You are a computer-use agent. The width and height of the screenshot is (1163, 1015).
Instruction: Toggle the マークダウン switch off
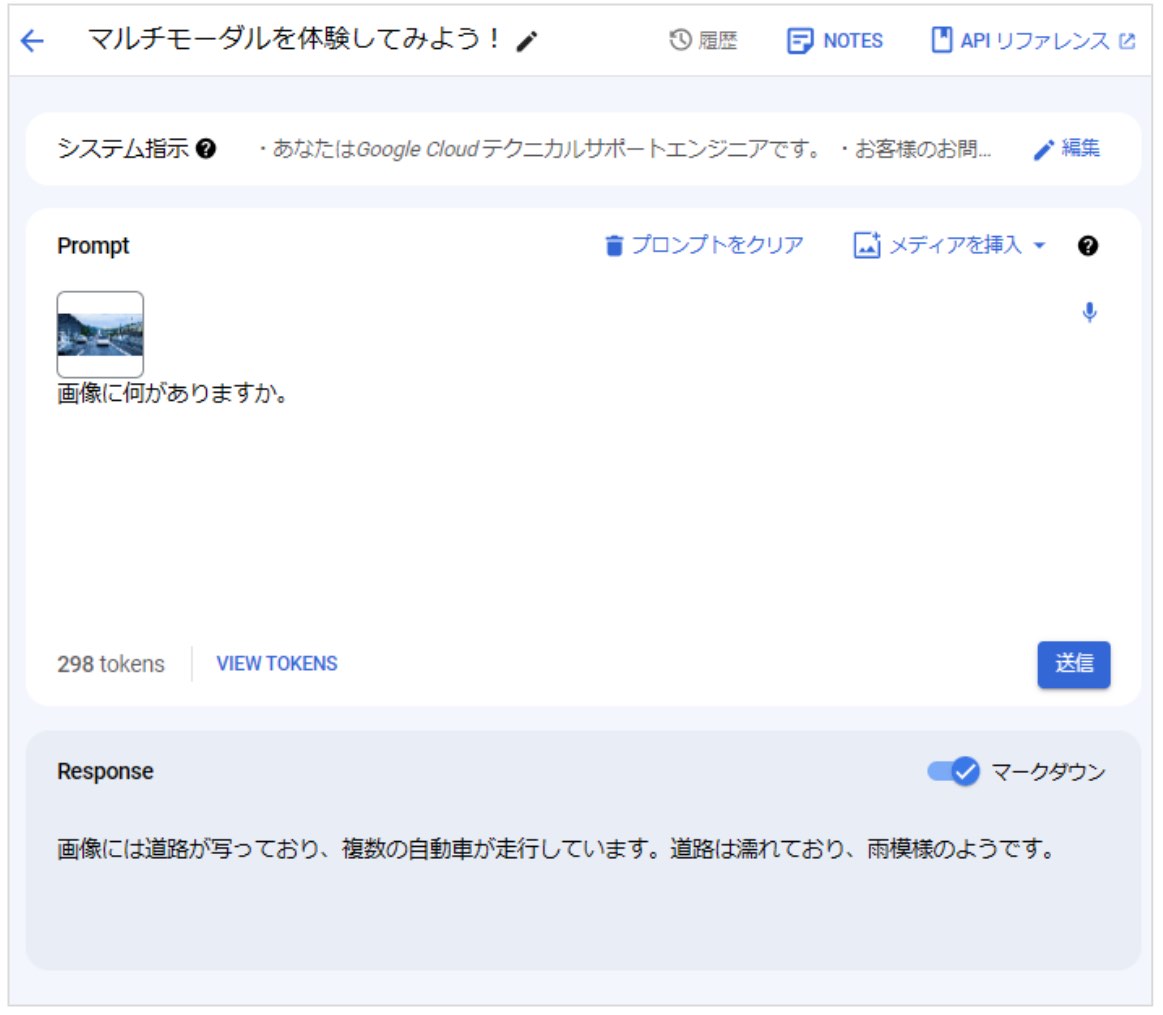coord(954,772)
